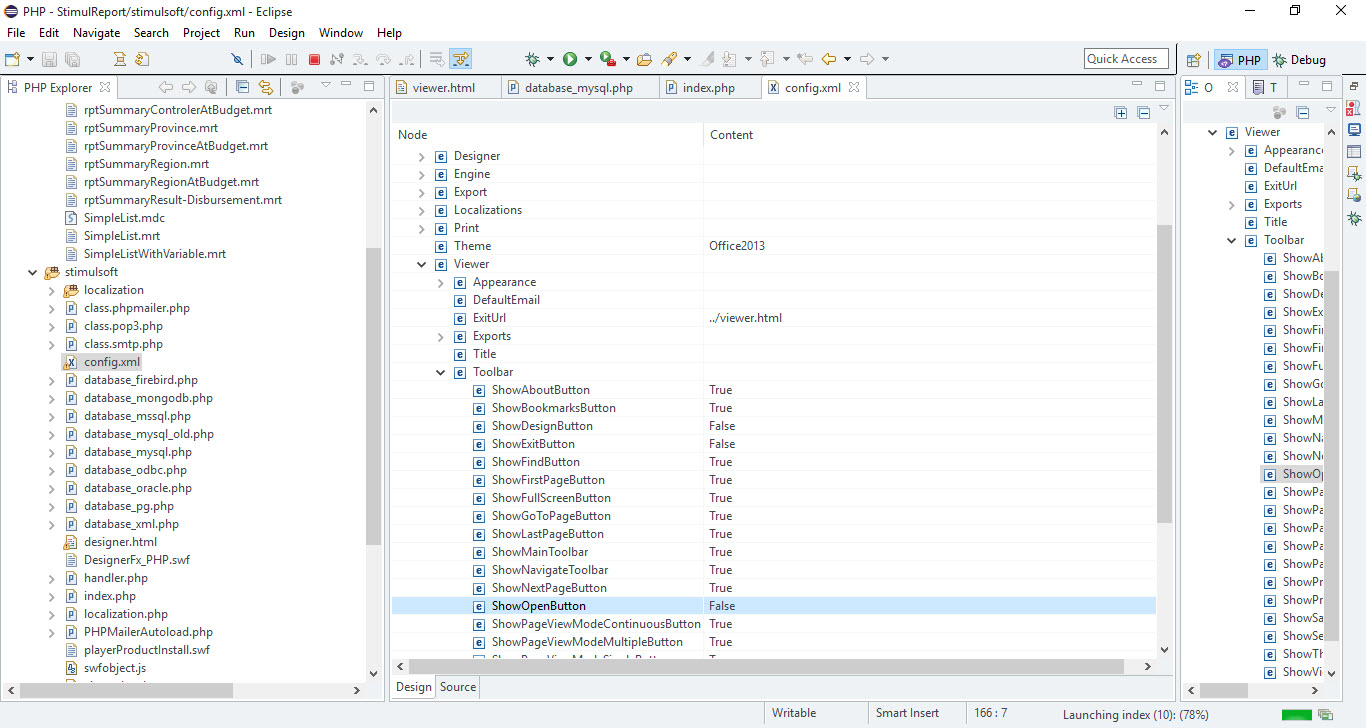Click the Suspend debug icon
The width and height of the screenshot is (1366, 728).
click(x=291, y=59)
